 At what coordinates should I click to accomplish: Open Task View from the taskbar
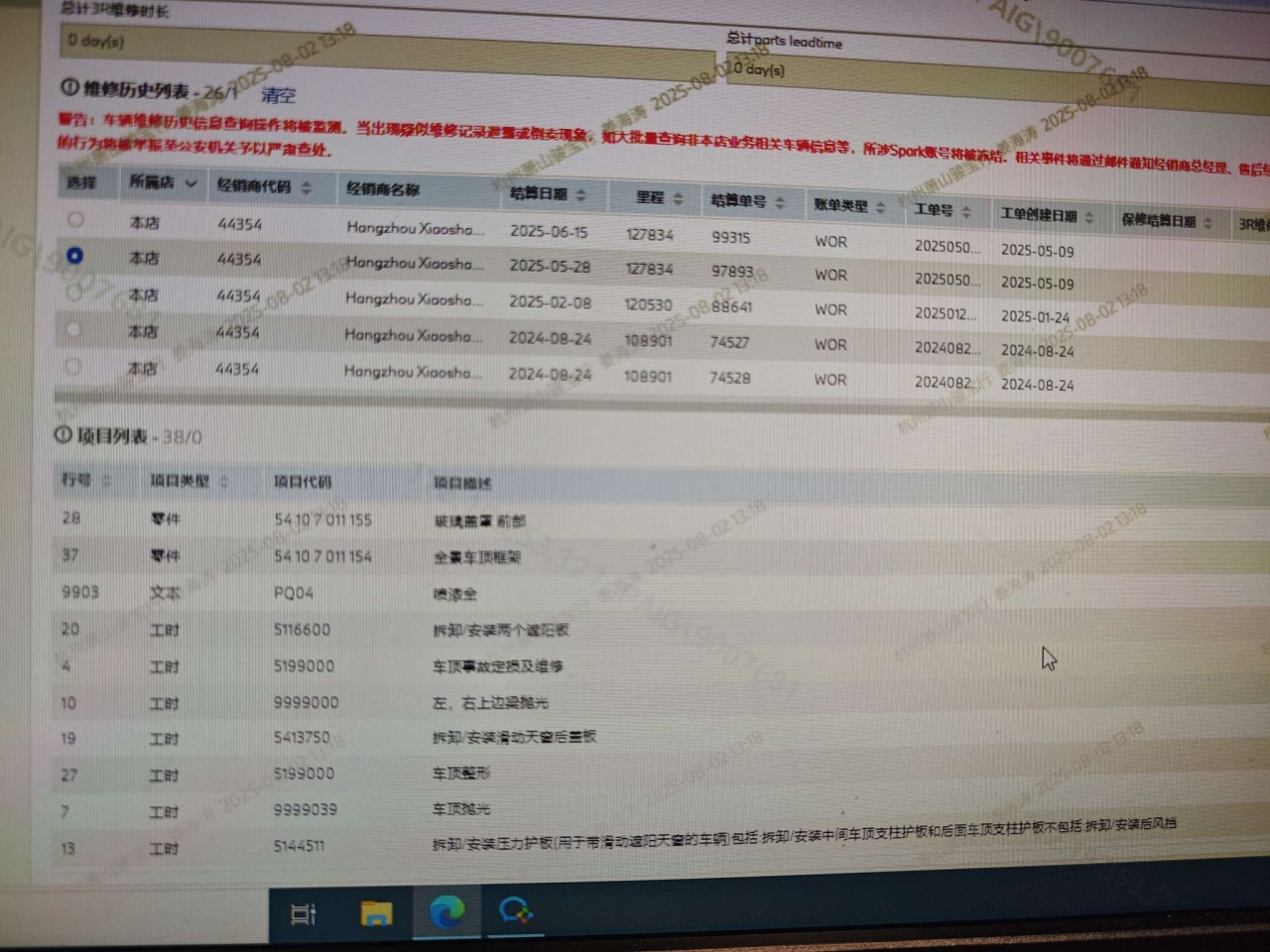[x=304, y=914]
